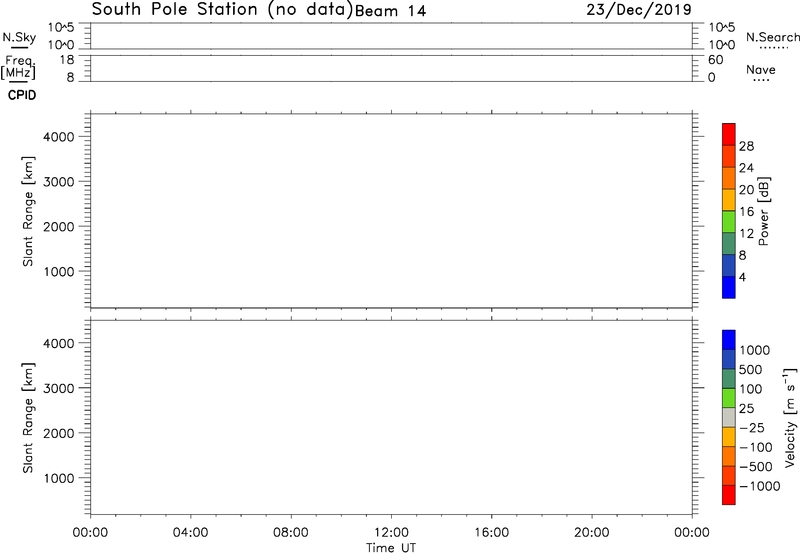Click the '1000' tick of the velocity panel

pos(59,479)
